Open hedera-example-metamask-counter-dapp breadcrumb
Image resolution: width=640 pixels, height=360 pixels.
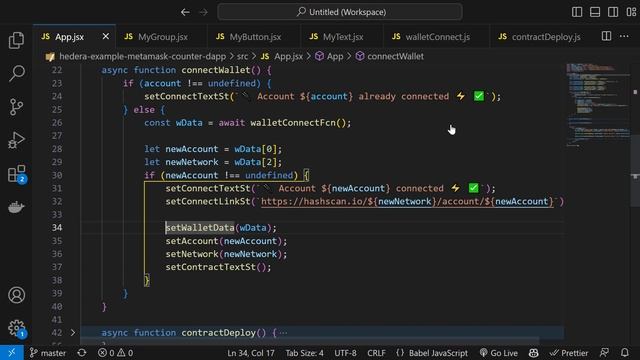(142, 56)
